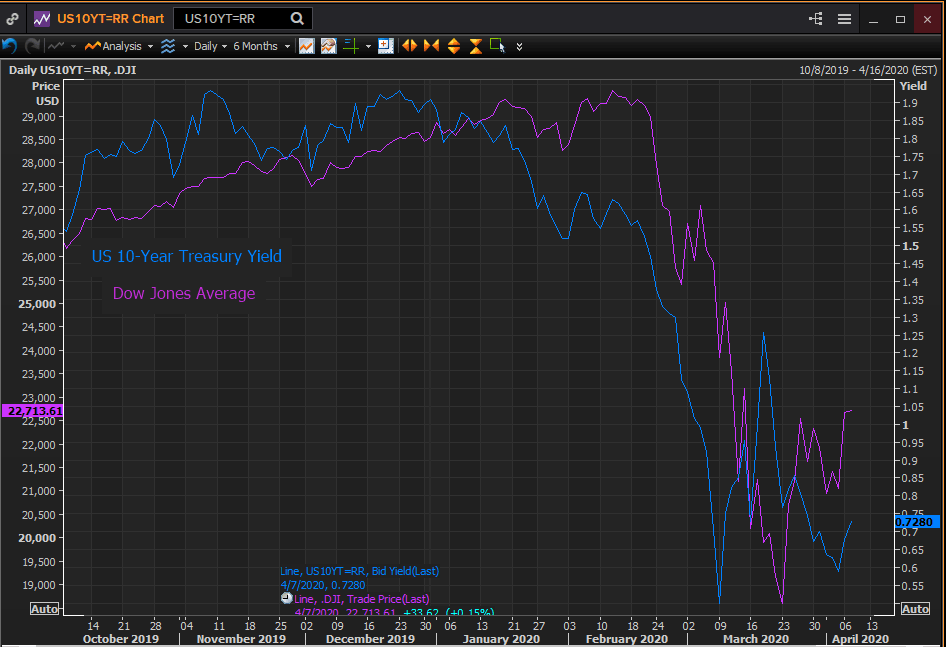Screen dimensions: 946x647
Task: Open the chart type dropdown arrow
Action: [x=73, y=46]
